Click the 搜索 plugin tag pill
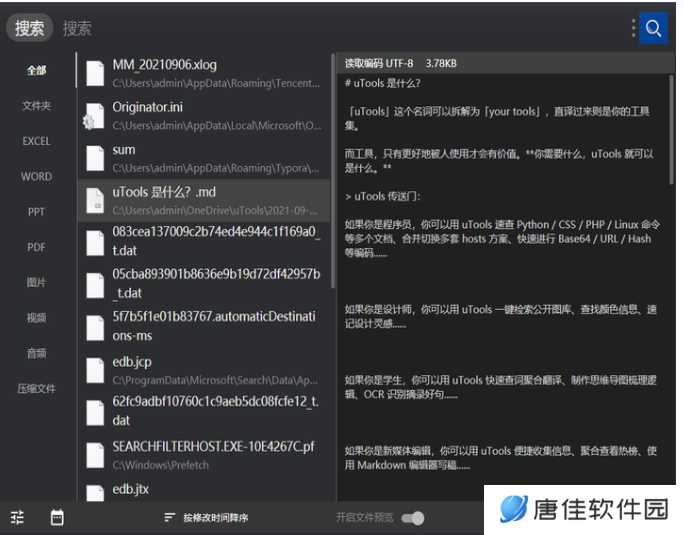684x535 pixels. 29,28
